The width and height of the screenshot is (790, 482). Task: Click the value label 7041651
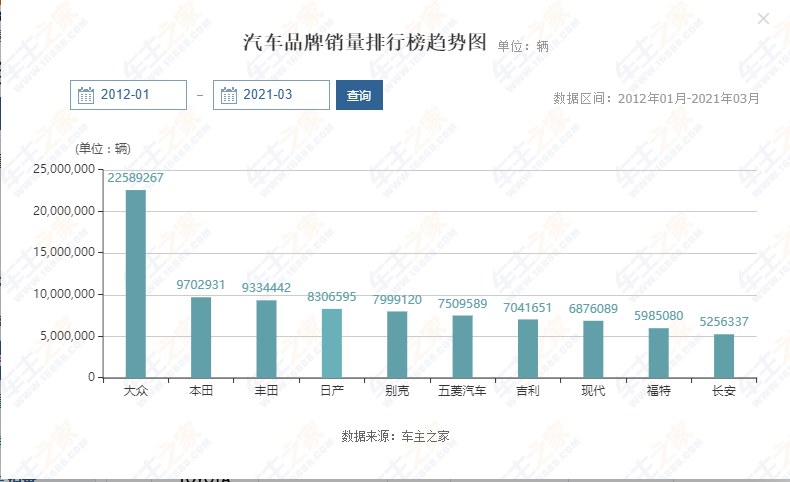tap(528, 308)
